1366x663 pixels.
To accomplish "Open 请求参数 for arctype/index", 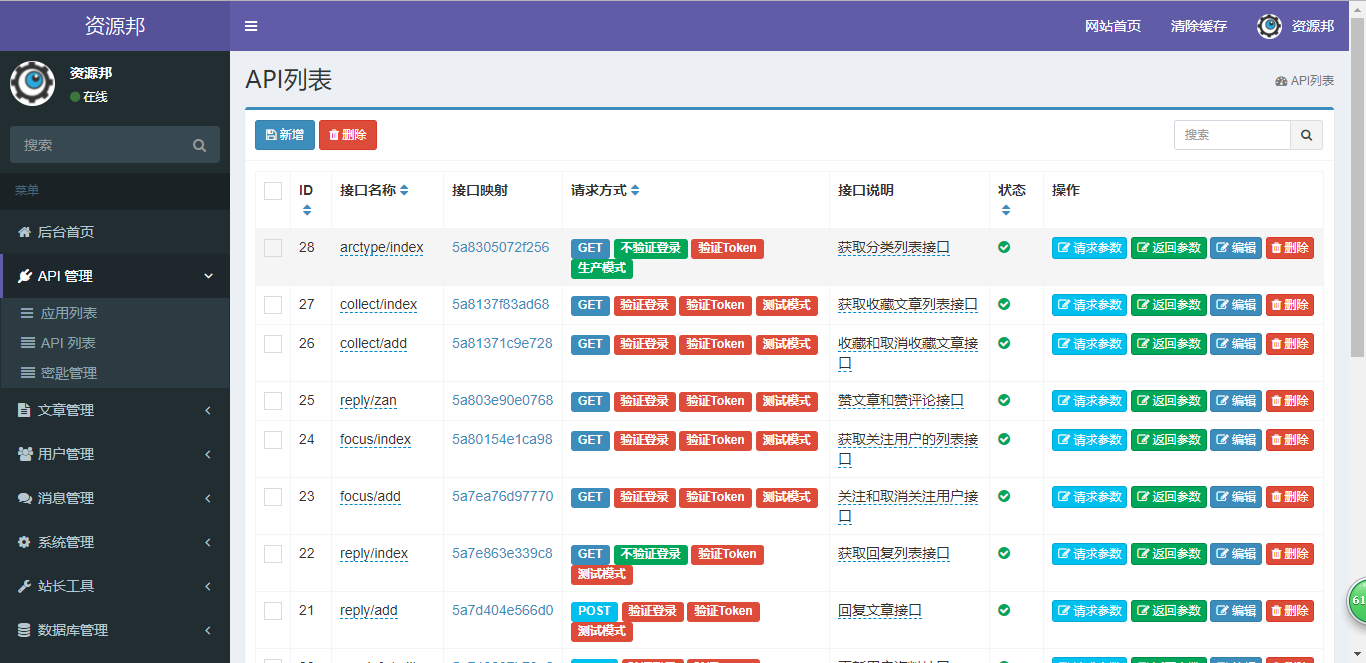I will (1089, 248).
